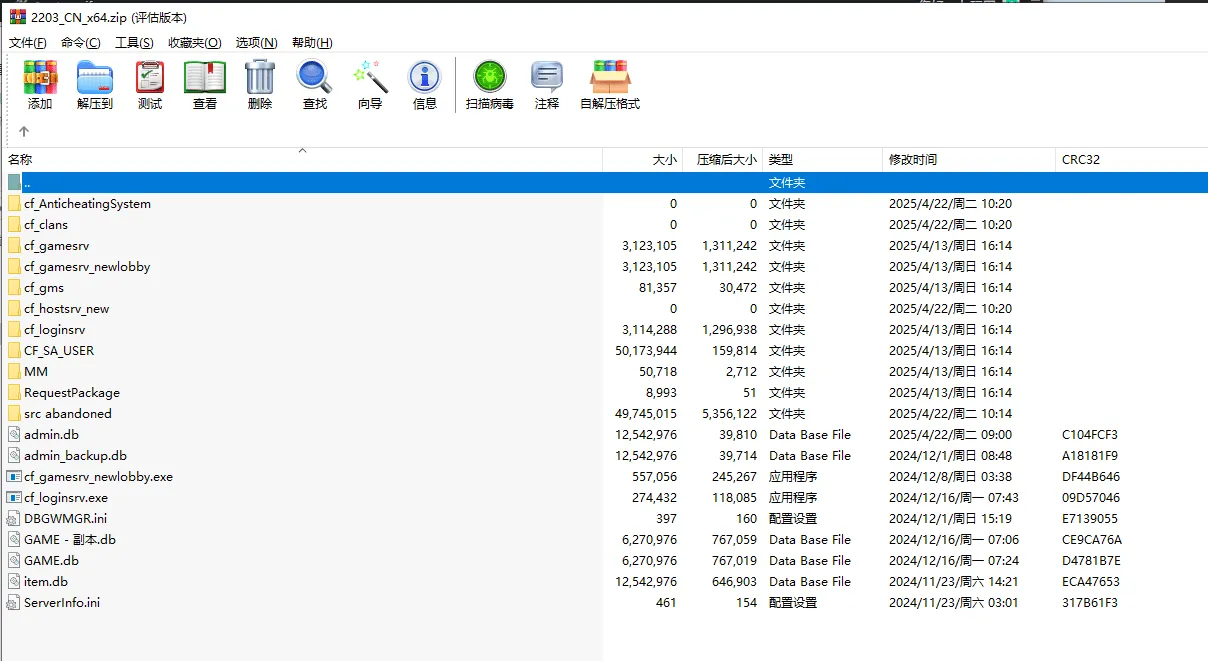
Task: Open the 工具(S) menu
Action: point(134,42)
